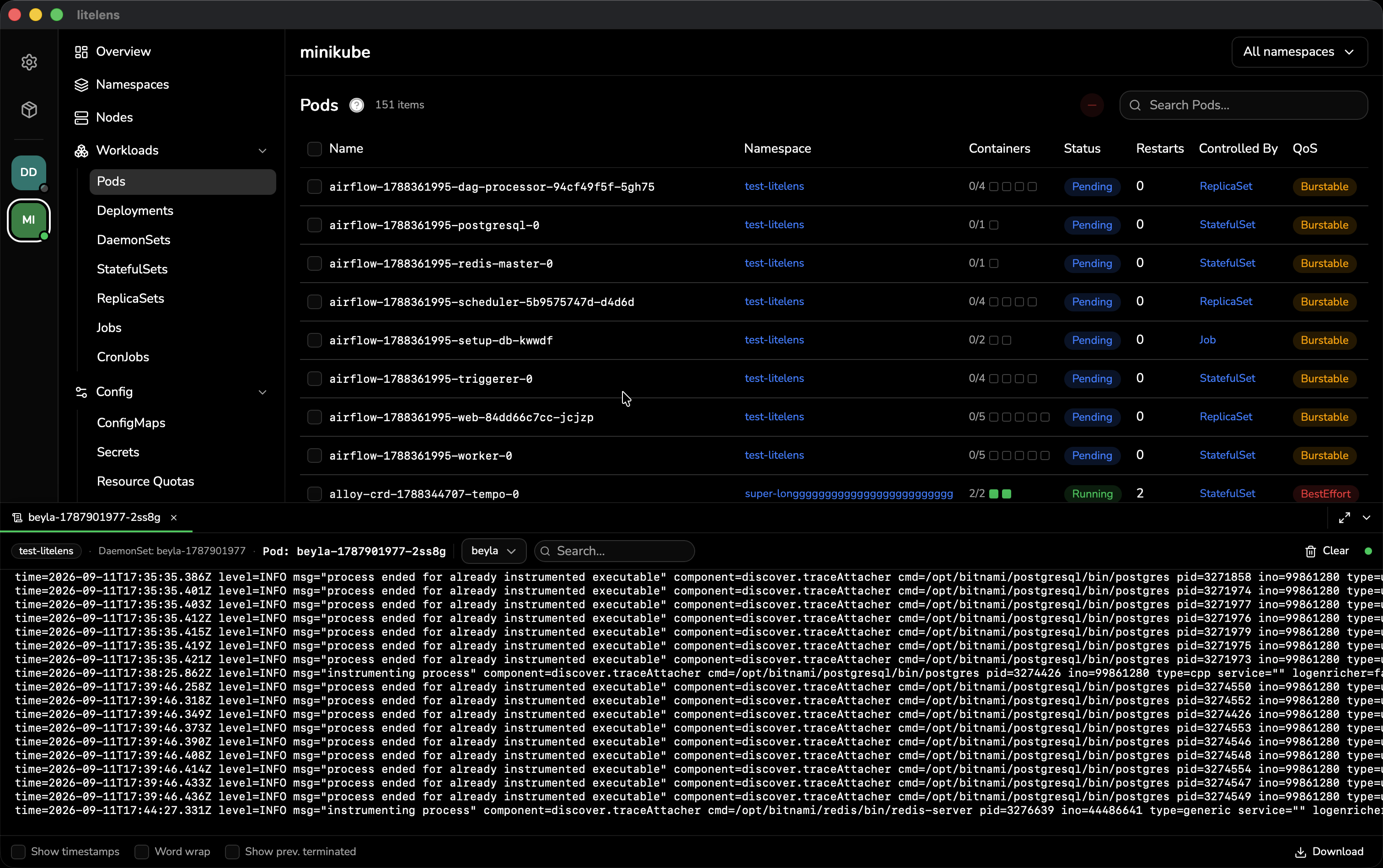Open DaemonSets list
The image size is (1383, 868).
[133, 240]
